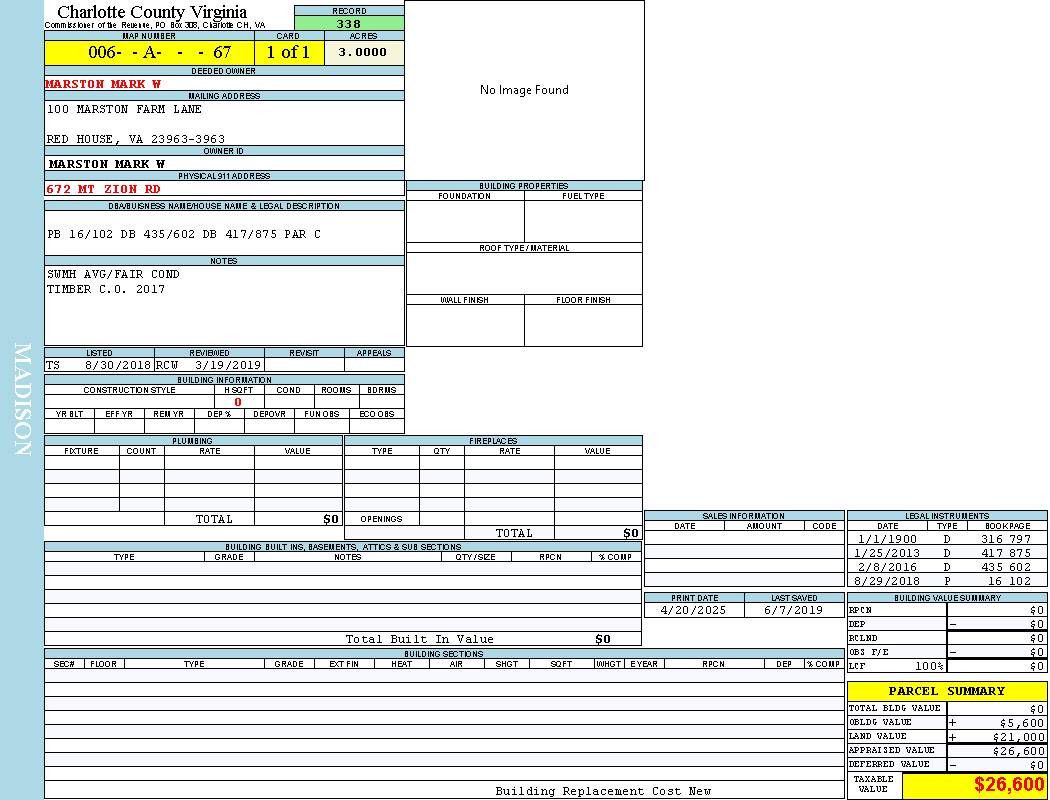Click the green record number 338 field
The height and width of the screenshot is (800, 1050).
click(x=349, y=24)
